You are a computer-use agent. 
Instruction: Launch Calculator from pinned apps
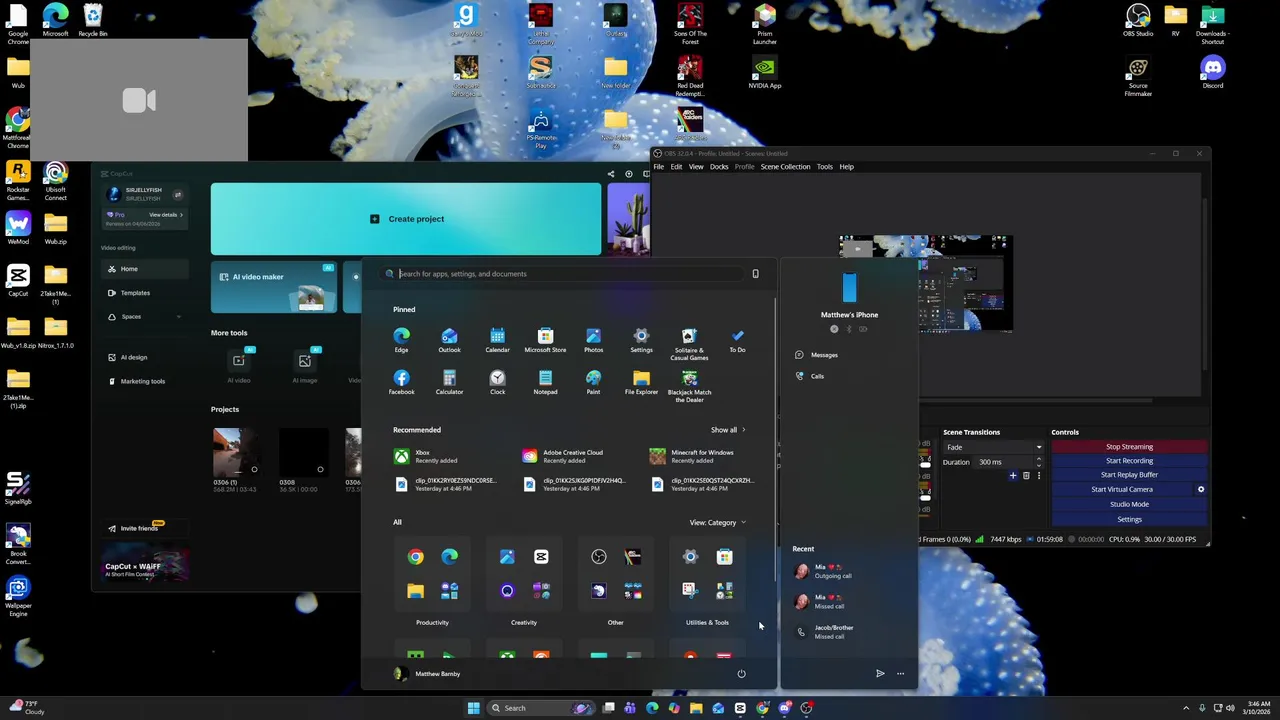449,382
